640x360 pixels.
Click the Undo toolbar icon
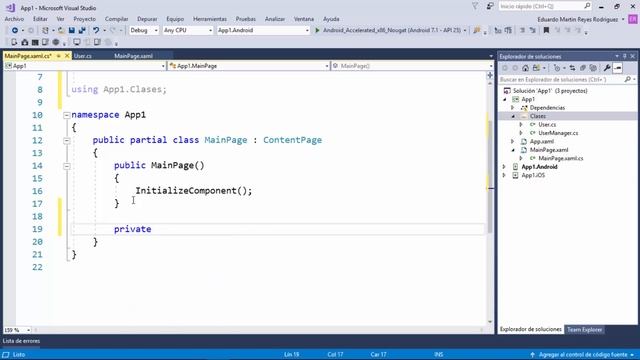pos(96,30)
